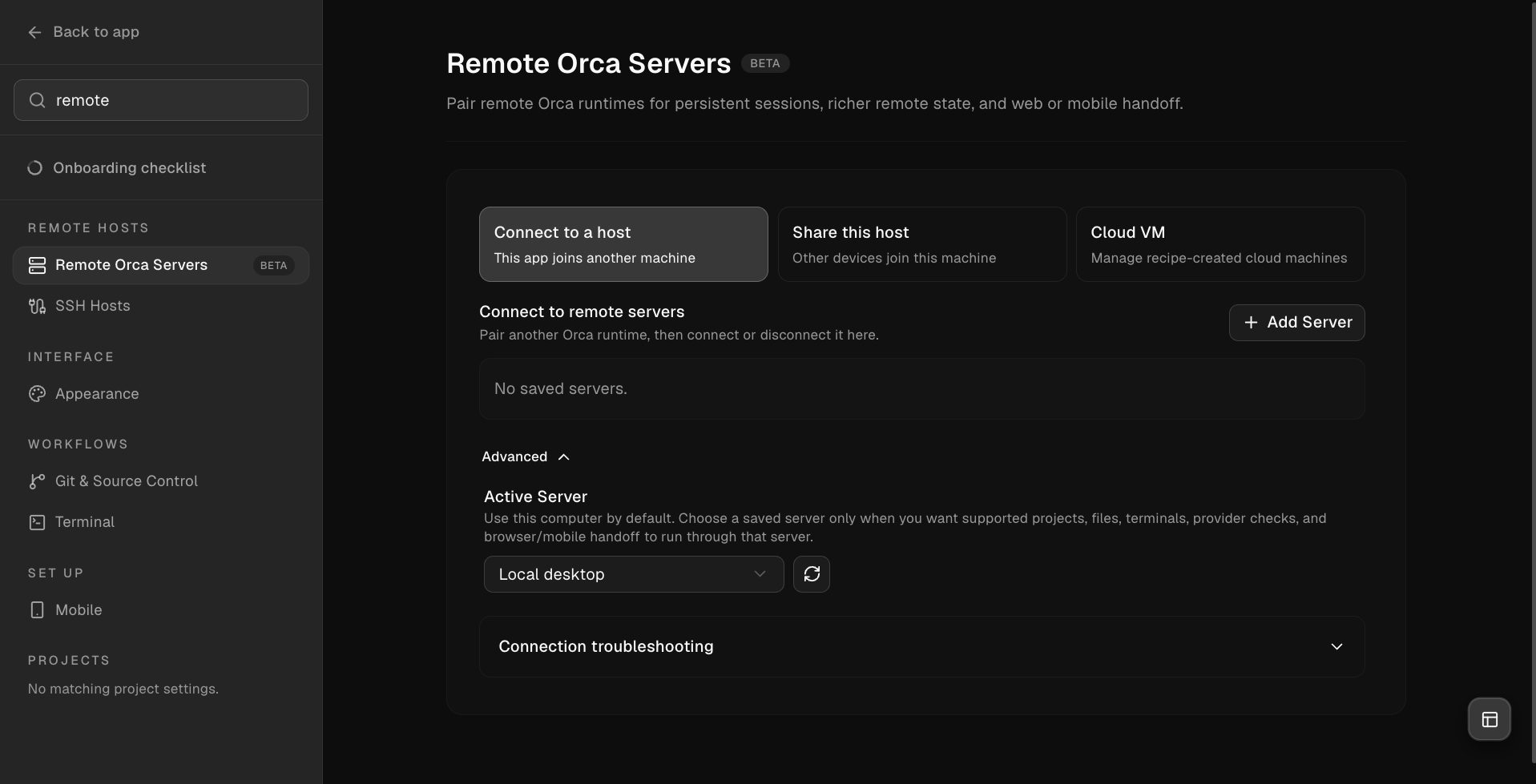Click the Terminal icon in sidebar
Viewport: 1536px width, 784px height.
pyautogui.click(x=37, y=522)
